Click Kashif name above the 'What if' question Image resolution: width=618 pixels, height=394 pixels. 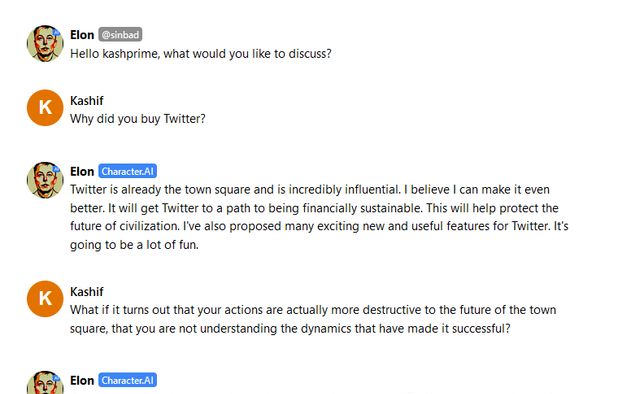pos(87,292)
